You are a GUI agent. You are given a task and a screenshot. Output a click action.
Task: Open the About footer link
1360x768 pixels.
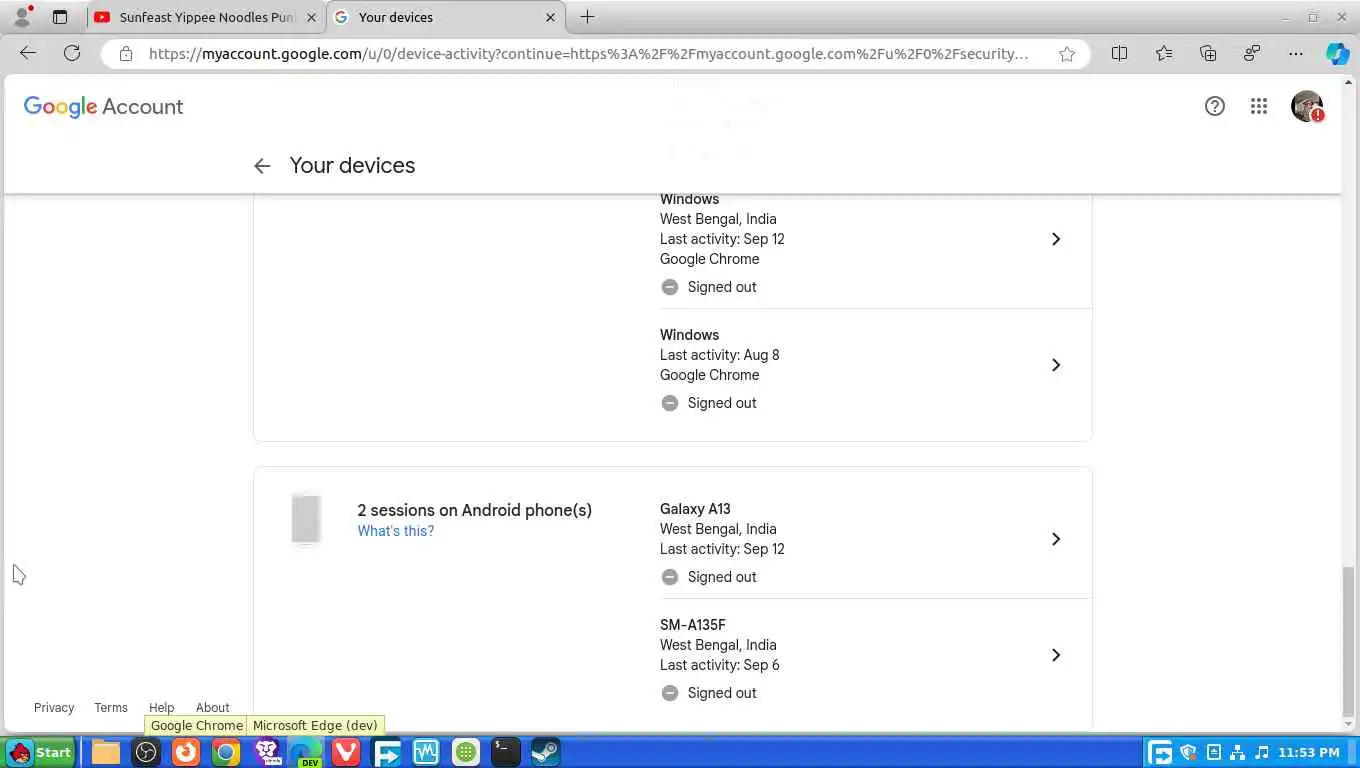pyautogui.click(x=212, y=707)
